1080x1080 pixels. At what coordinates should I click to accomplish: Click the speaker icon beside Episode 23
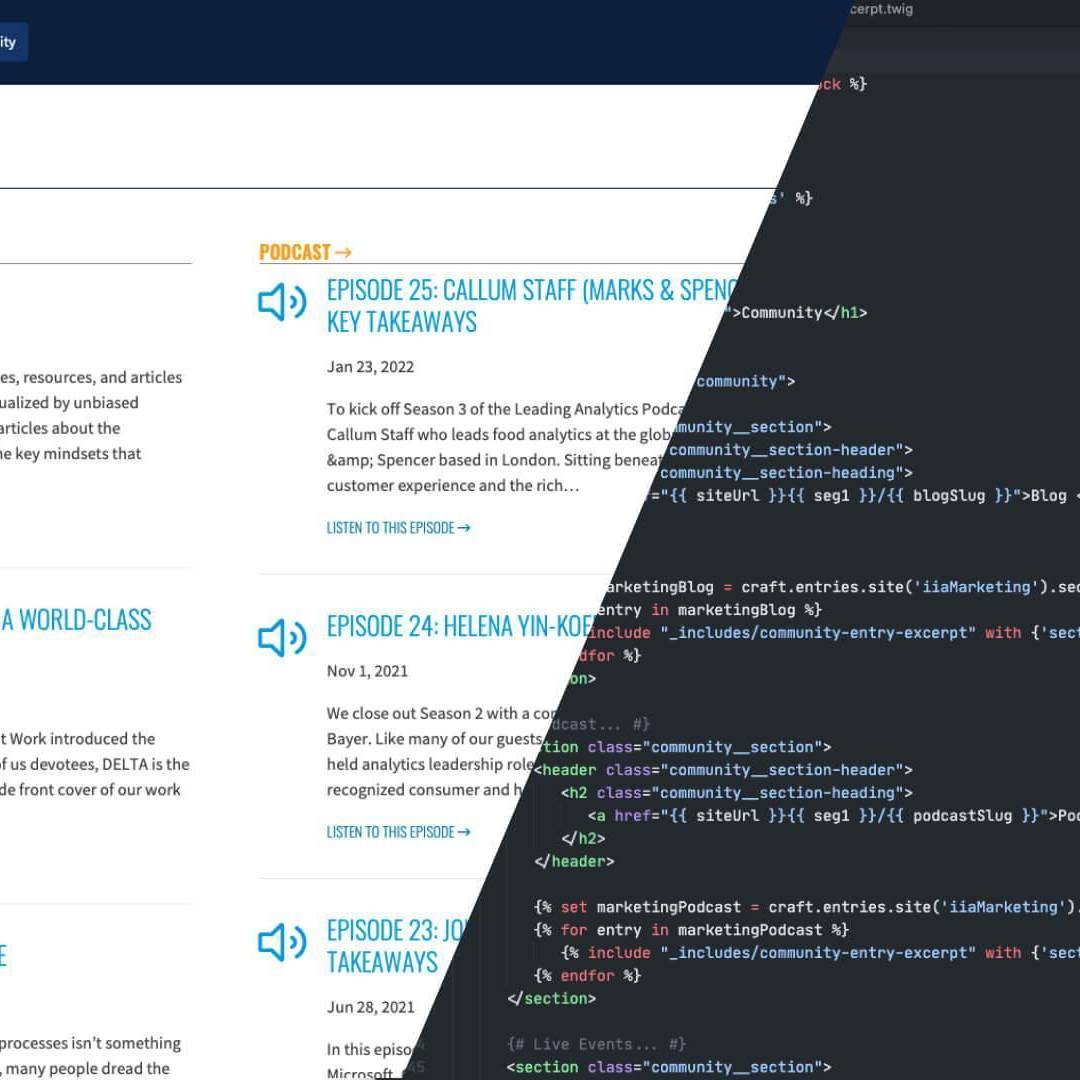282,942
